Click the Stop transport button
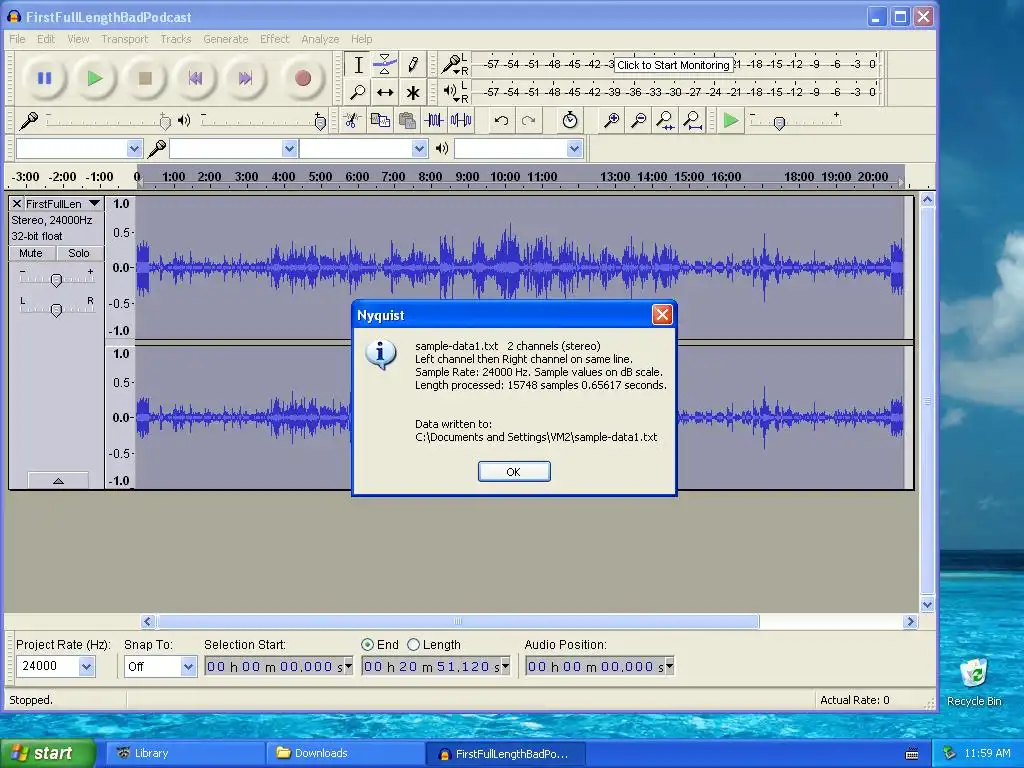1024x768 pixels. tap(145, 78)
